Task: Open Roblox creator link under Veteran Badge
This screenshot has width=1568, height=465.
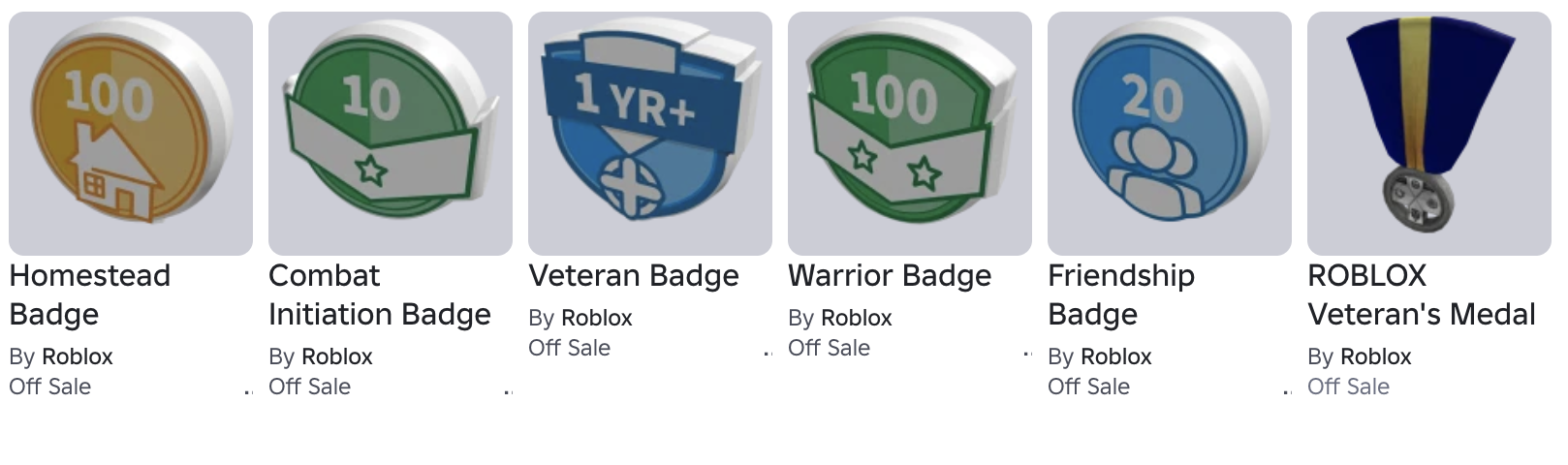Action: tap(597, 318)
